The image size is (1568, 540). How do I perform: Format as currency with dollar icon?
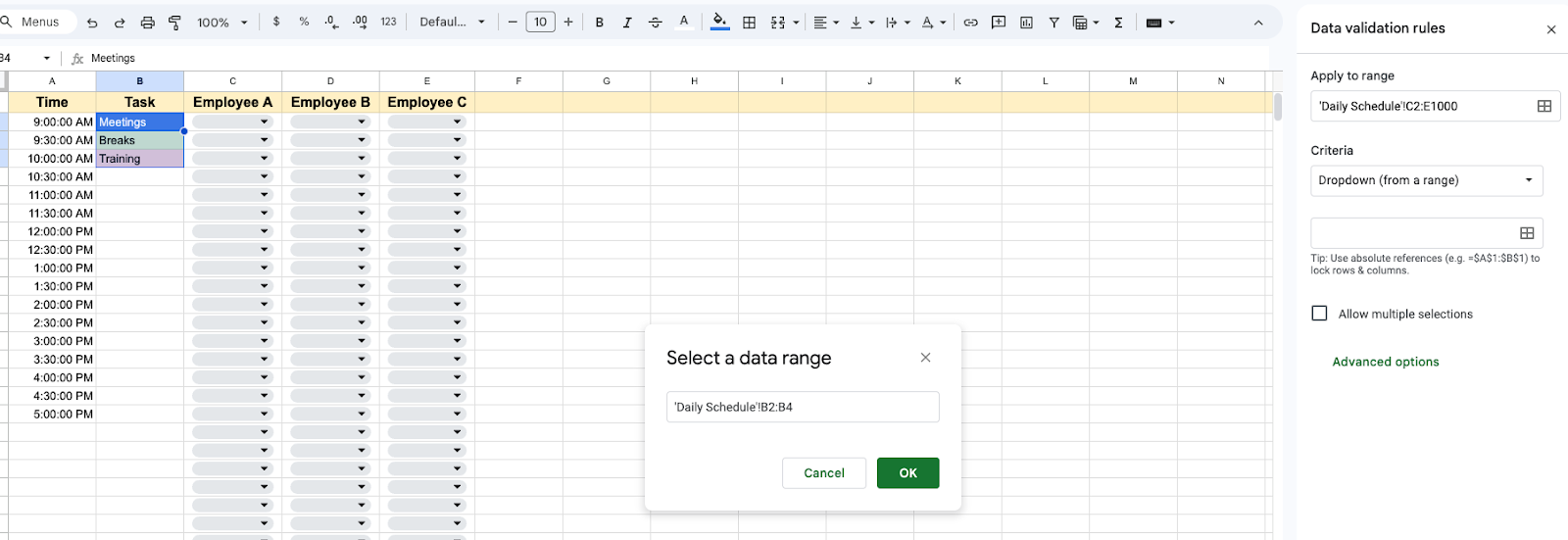(x=276, y=22)
